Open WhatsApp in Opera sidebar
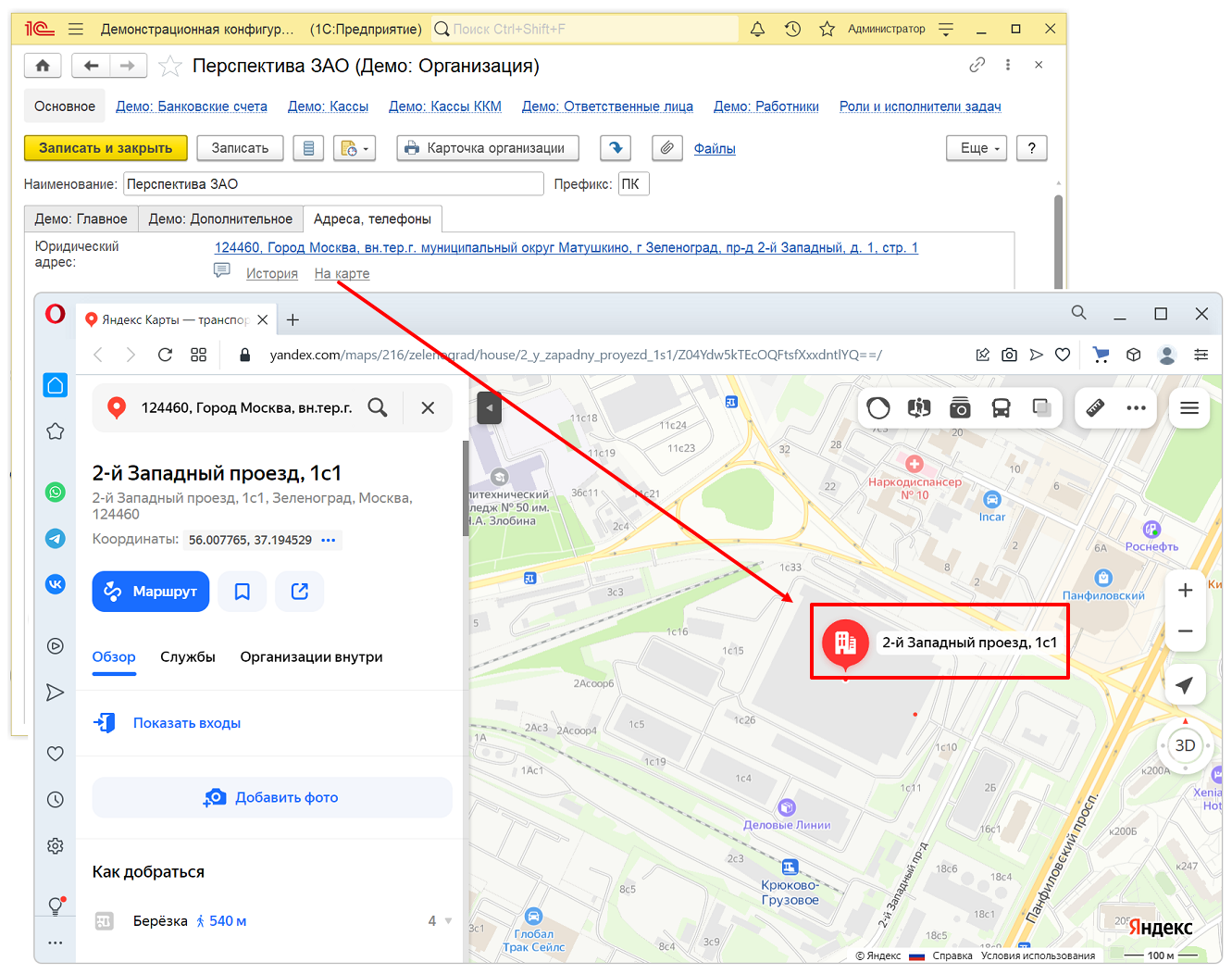 56,492
